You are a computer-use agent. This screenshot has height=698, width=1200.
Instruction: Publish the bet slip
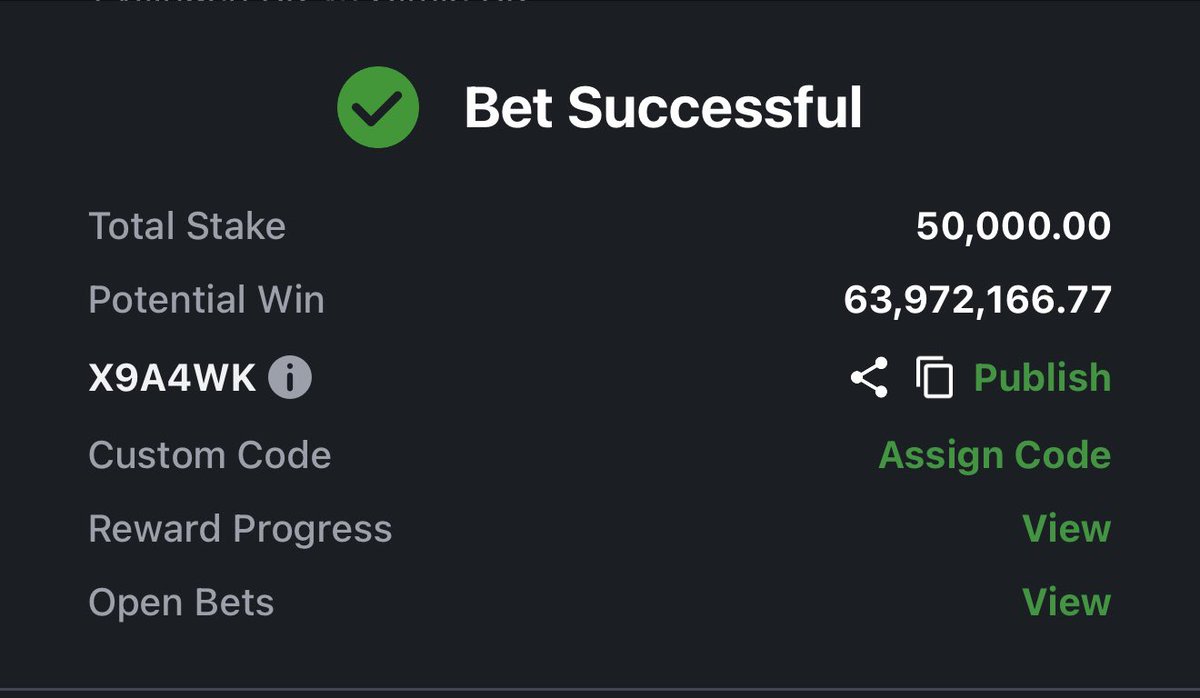click(1042, 378)
